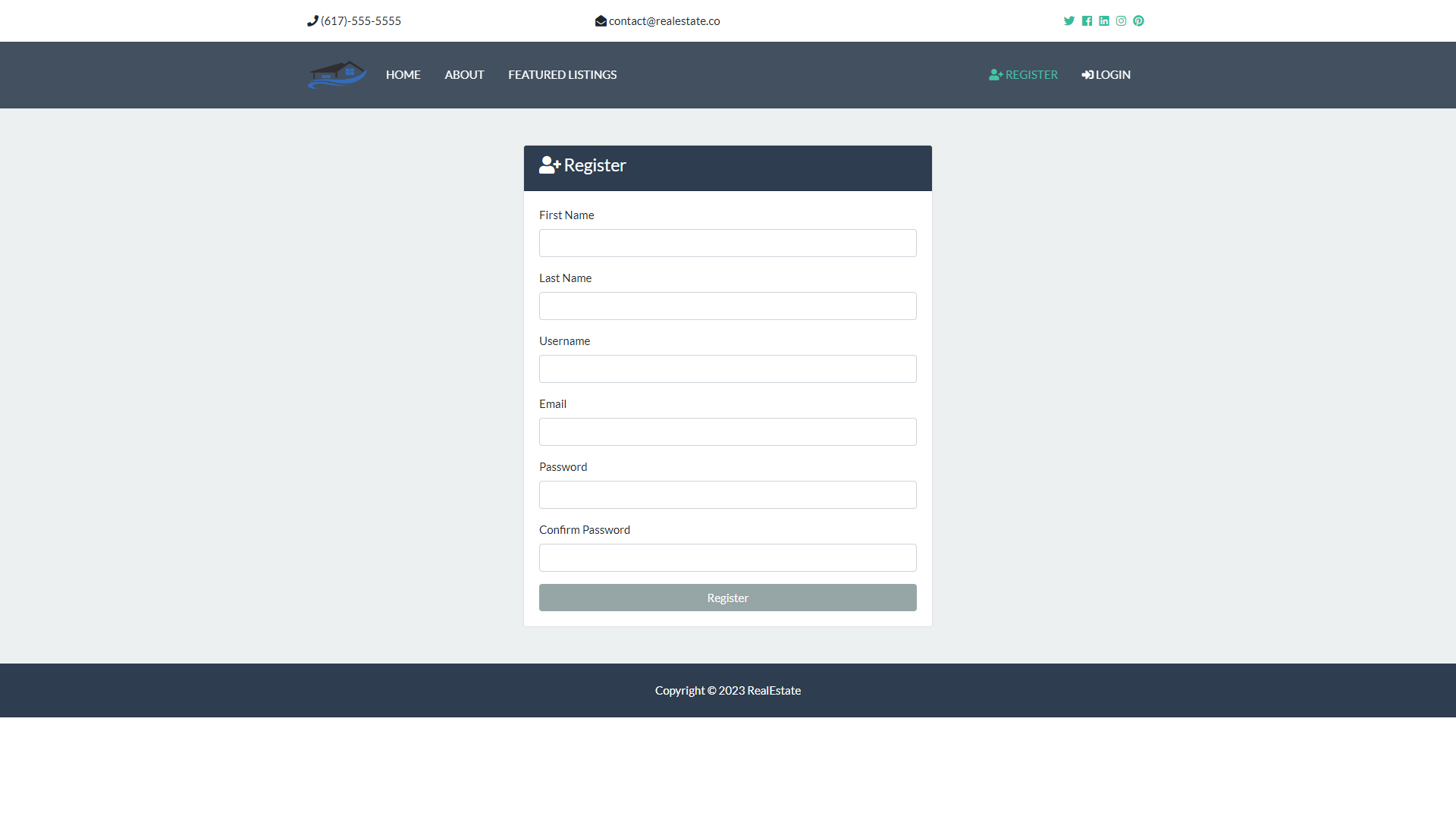Click the envelope icon beside email

point(601,21)
